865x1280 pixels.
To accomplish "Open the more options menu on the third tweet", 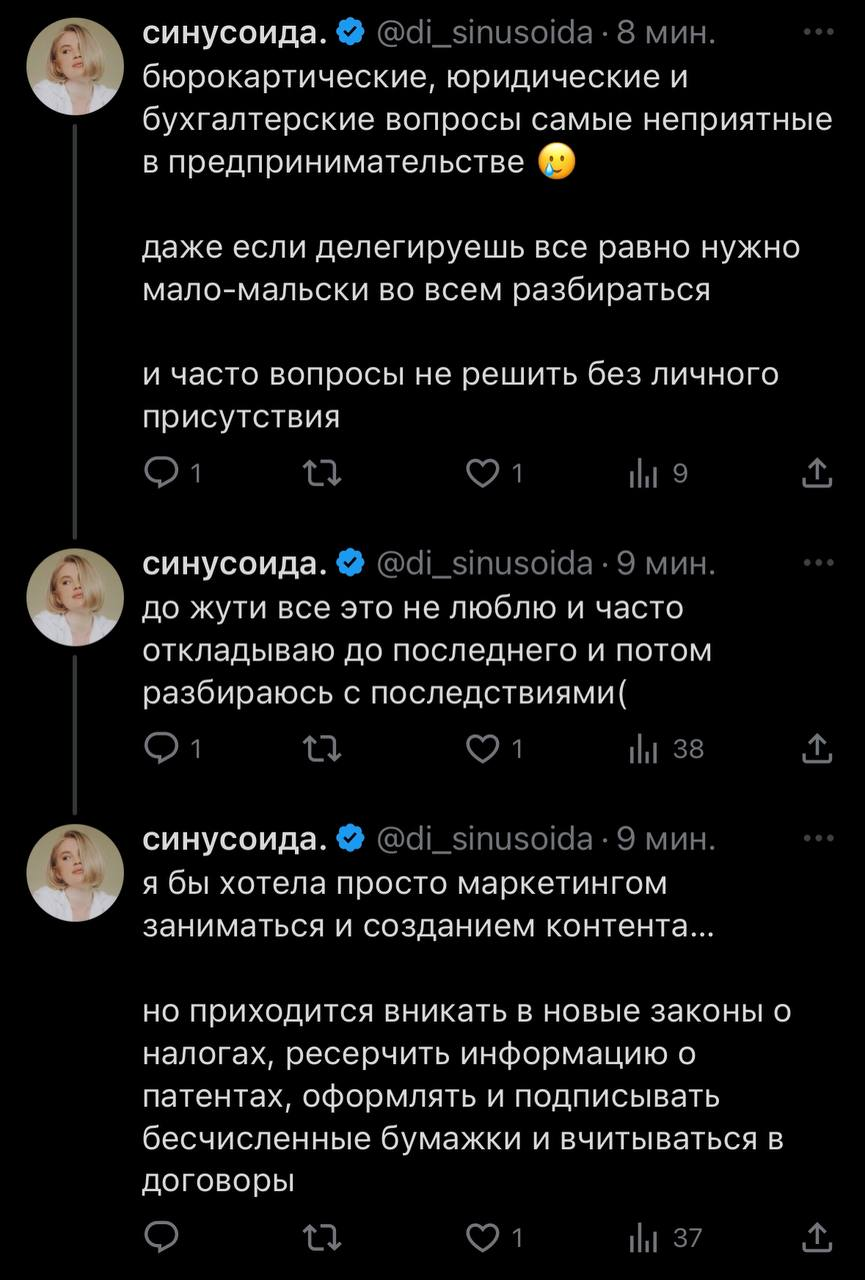I will [818, 838].
